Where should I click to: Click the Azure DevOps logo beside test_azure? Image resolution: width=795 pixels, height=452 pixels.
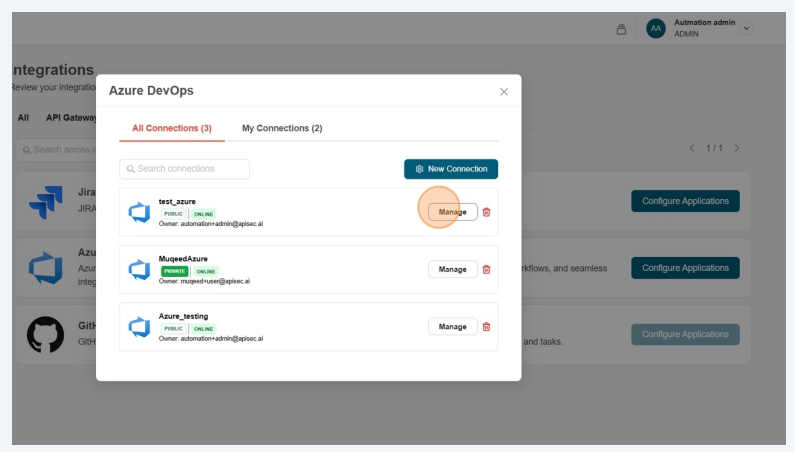[139, 212]
